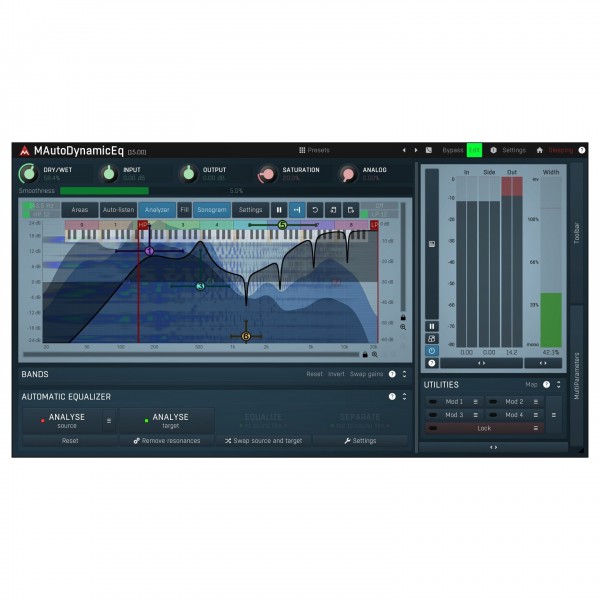The height and width of the screenshot is (600, 600).
Task: Click the reset circular-arrow icon in the EQ toolbar
Action: [x=315, y=210]
